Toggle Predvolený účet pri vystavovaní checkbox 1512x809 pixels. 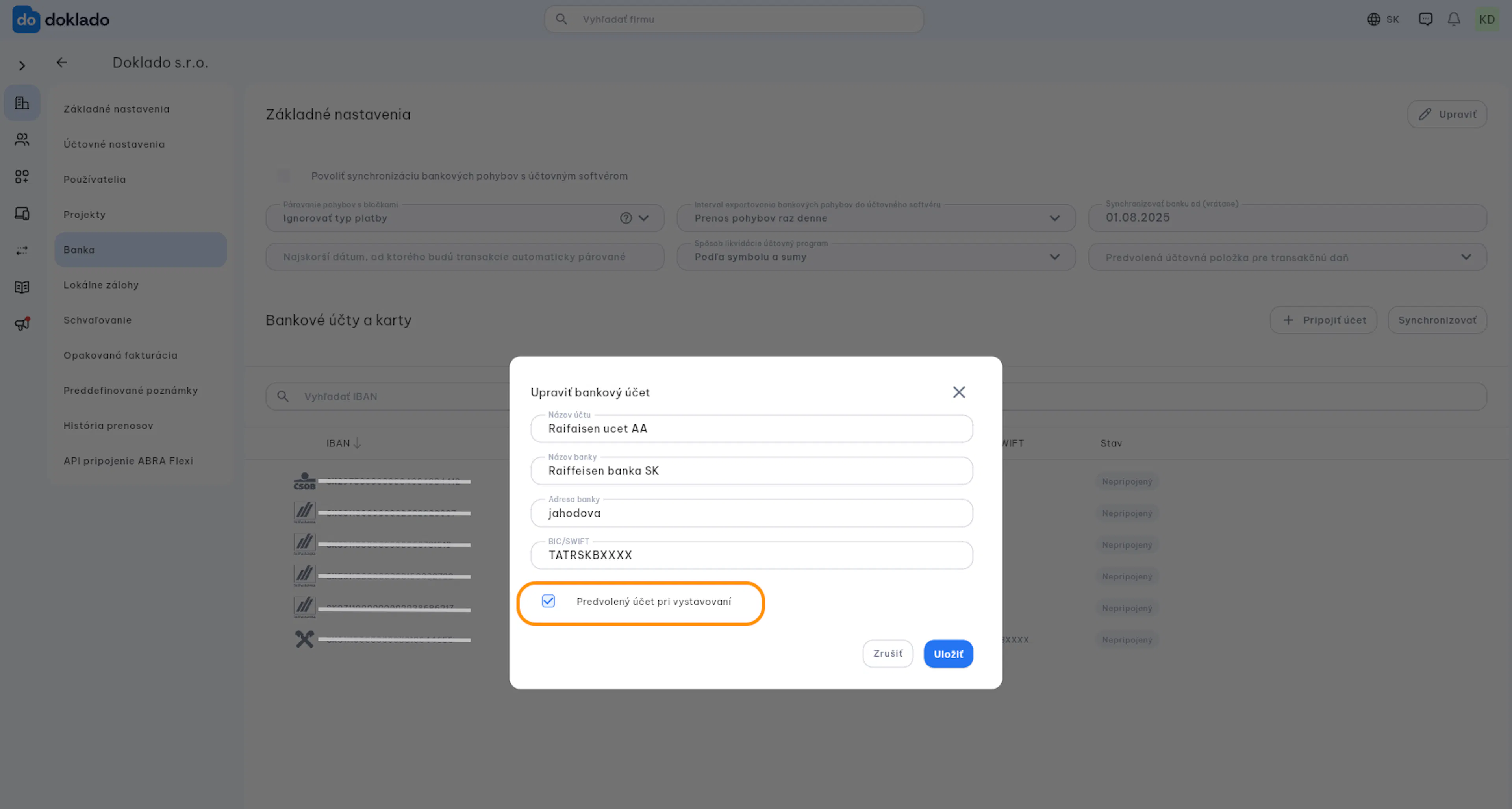[x=548, y=601]
